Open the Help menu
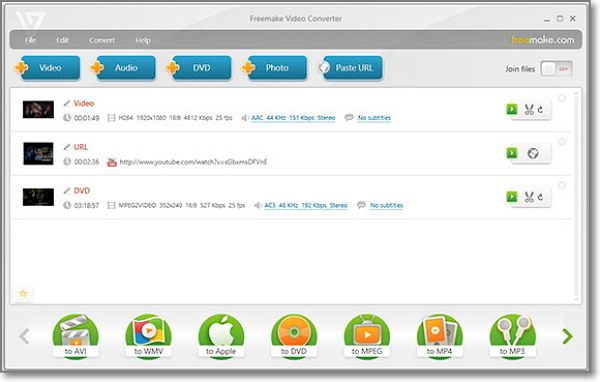Screen dimensions: 600x382 (x=143, y=40)
